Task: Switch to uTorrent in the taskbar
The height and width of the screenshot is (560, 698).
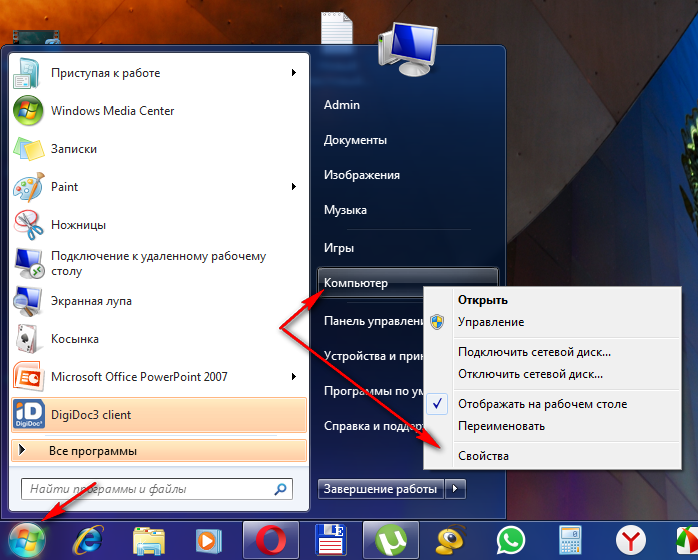Action: pyautogui.click(x=391, y=540)
